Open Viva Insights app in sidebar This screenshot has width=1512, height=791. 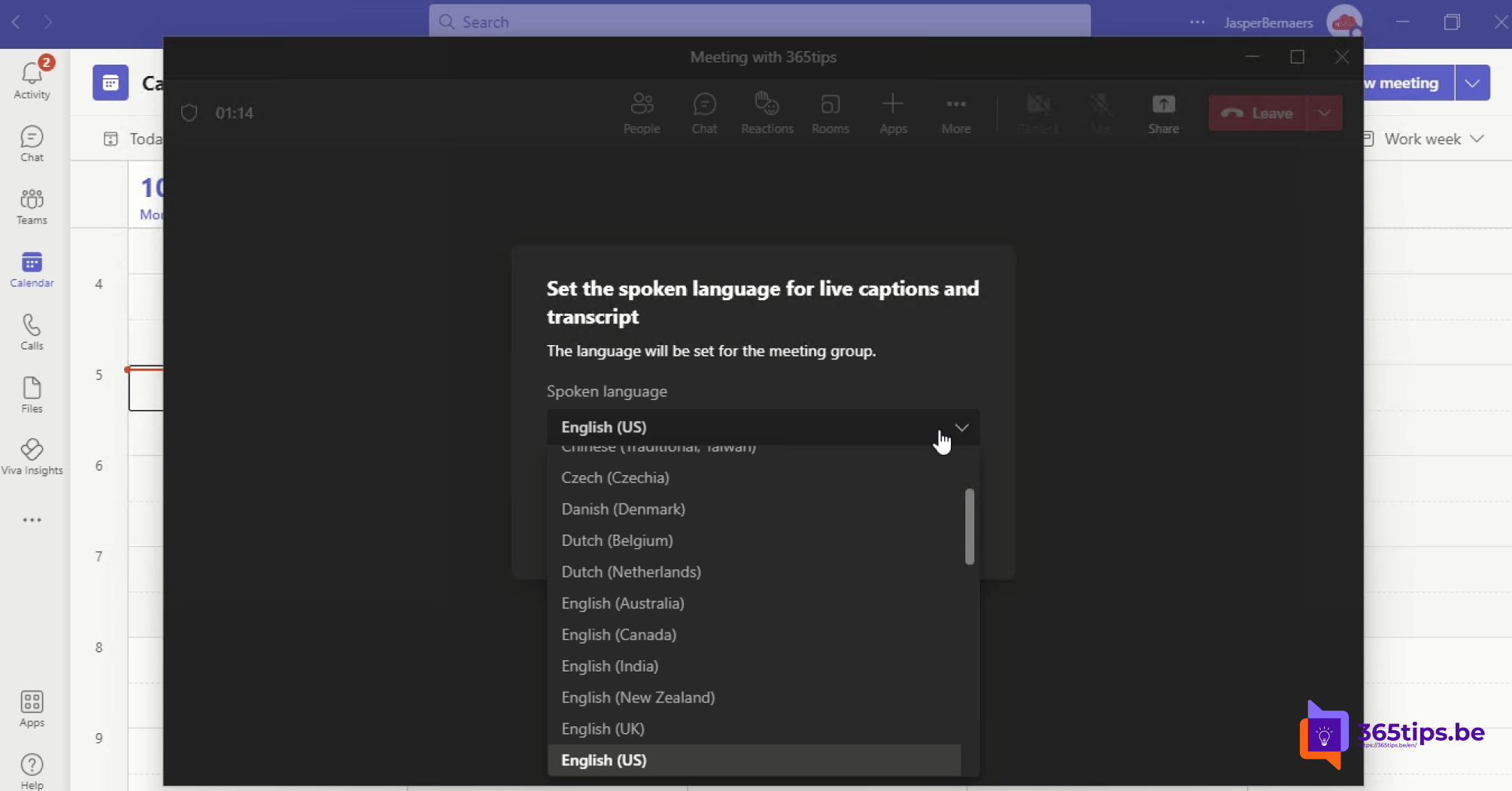click(x=32, y=457)
